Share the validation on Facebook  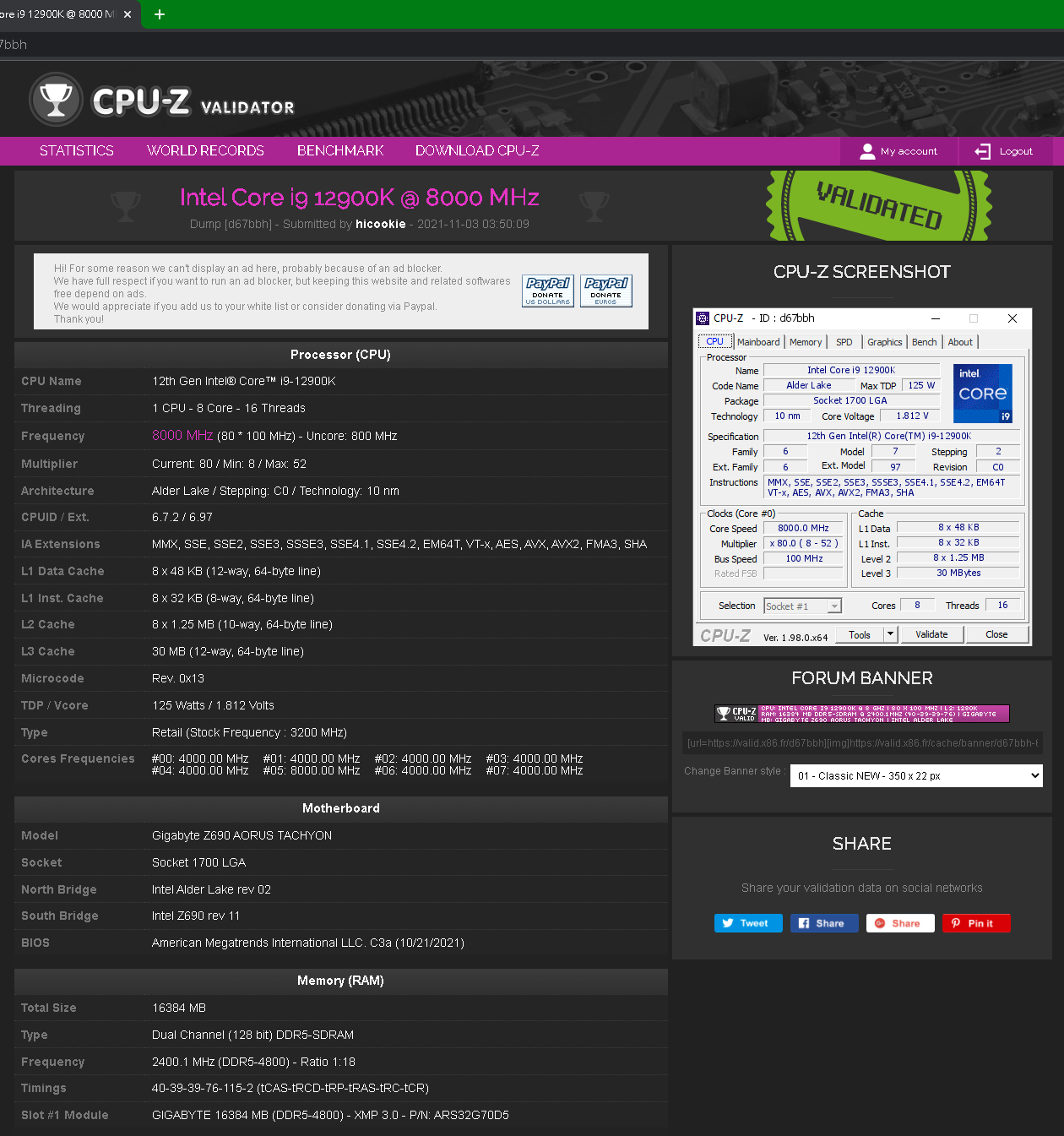pos(823,923)
